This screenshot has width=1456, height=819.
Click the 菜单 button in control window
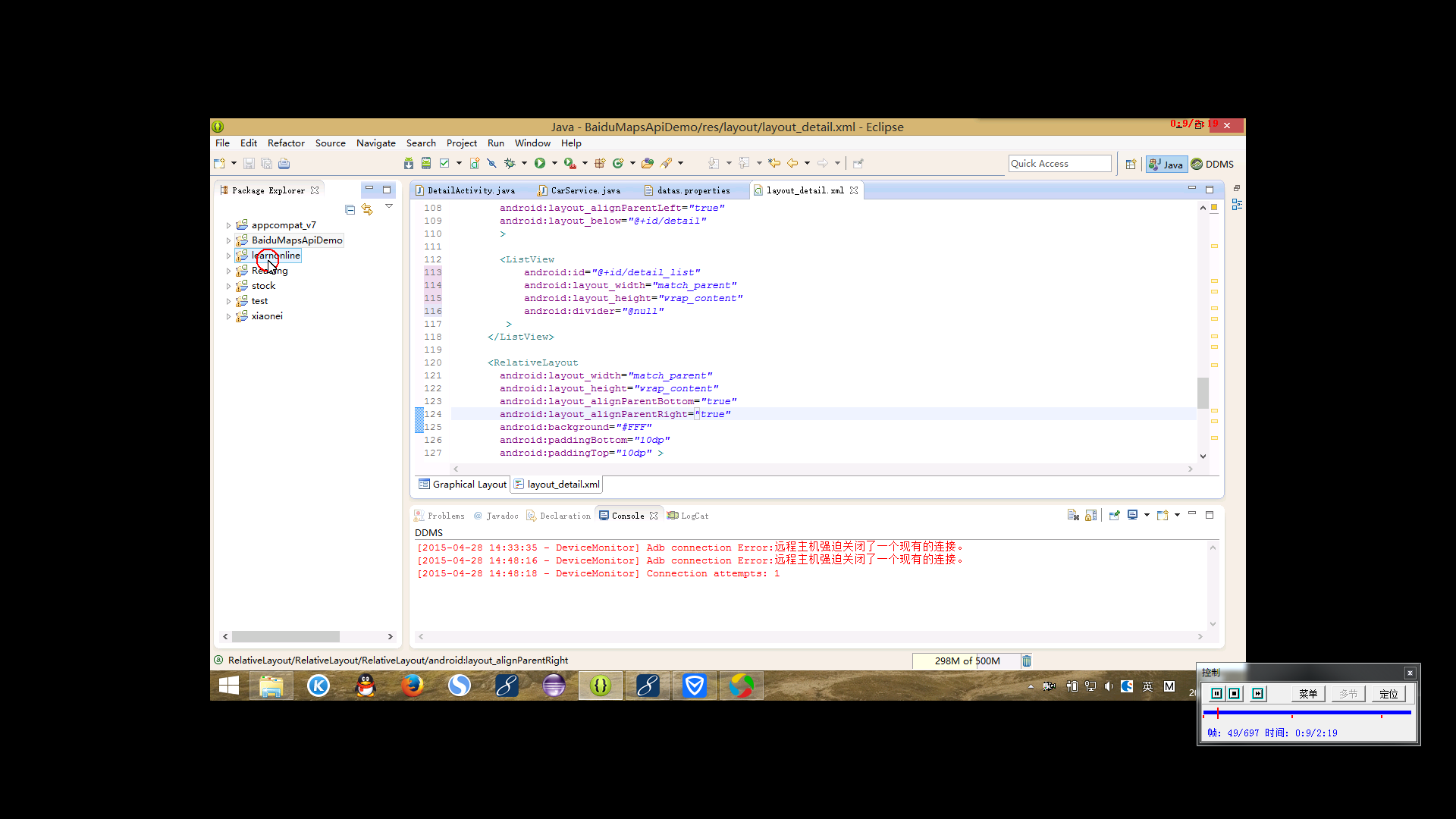point(1307,694)
